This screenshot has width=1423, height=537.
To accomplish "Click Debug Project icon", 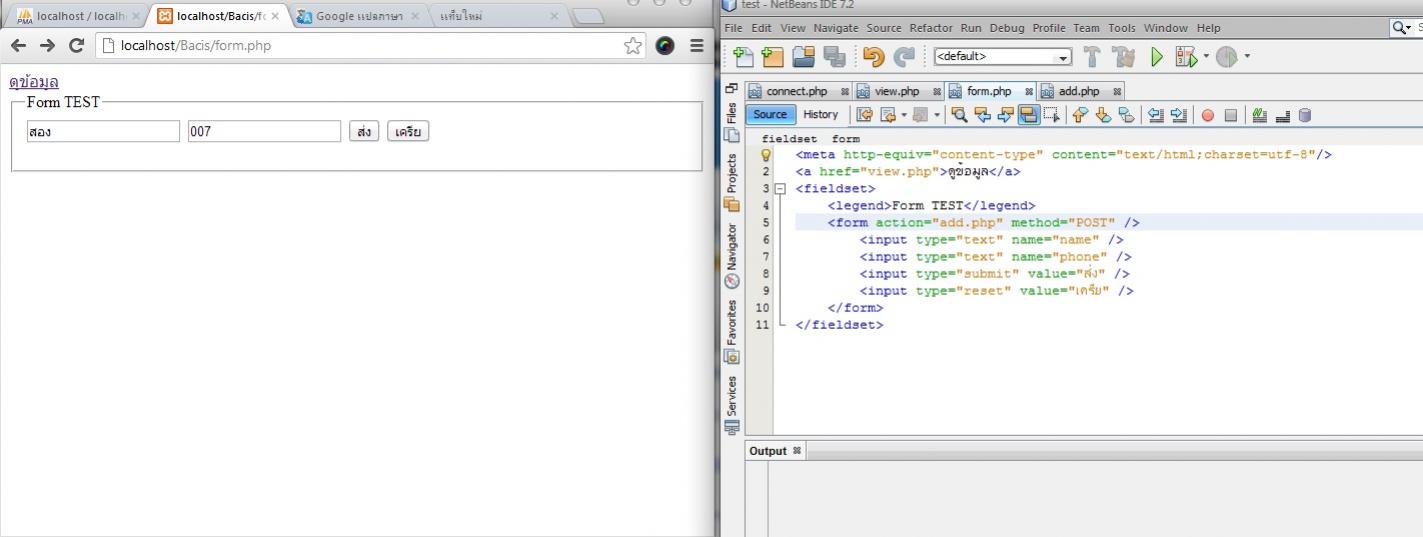I will pos(1186,57).
